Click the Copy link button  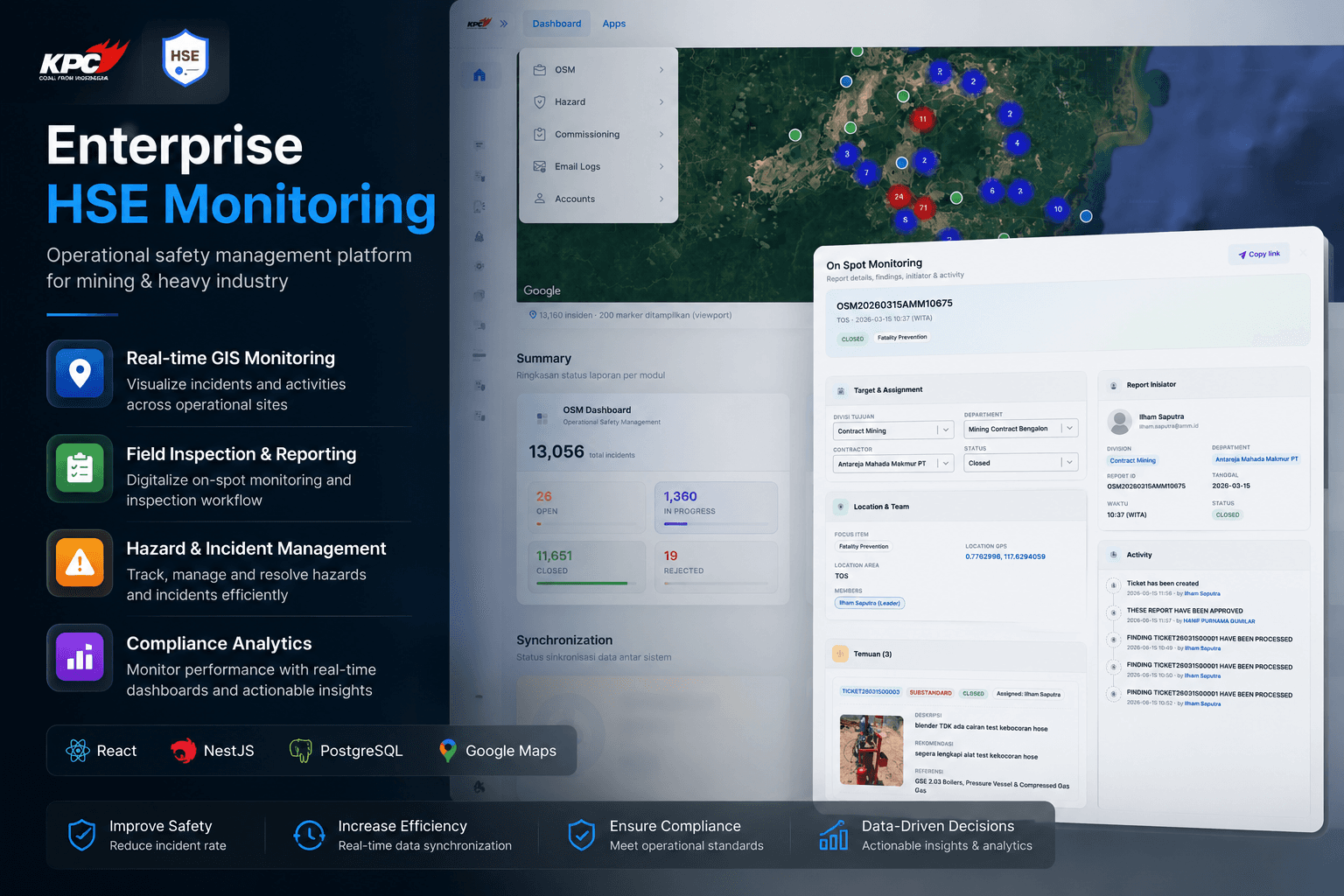[1259, 255]
